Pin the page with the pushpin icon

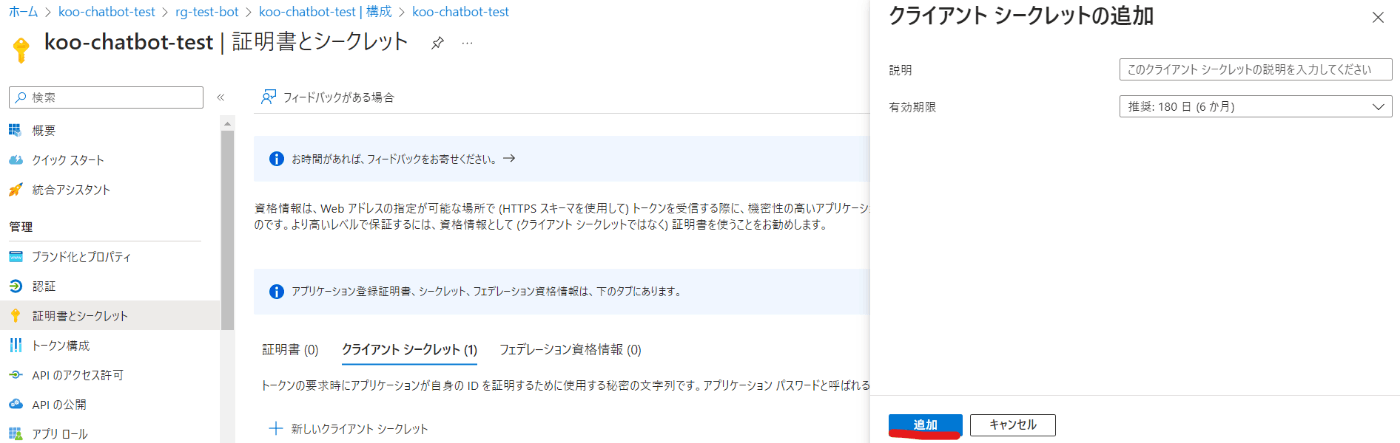(437, 43)
